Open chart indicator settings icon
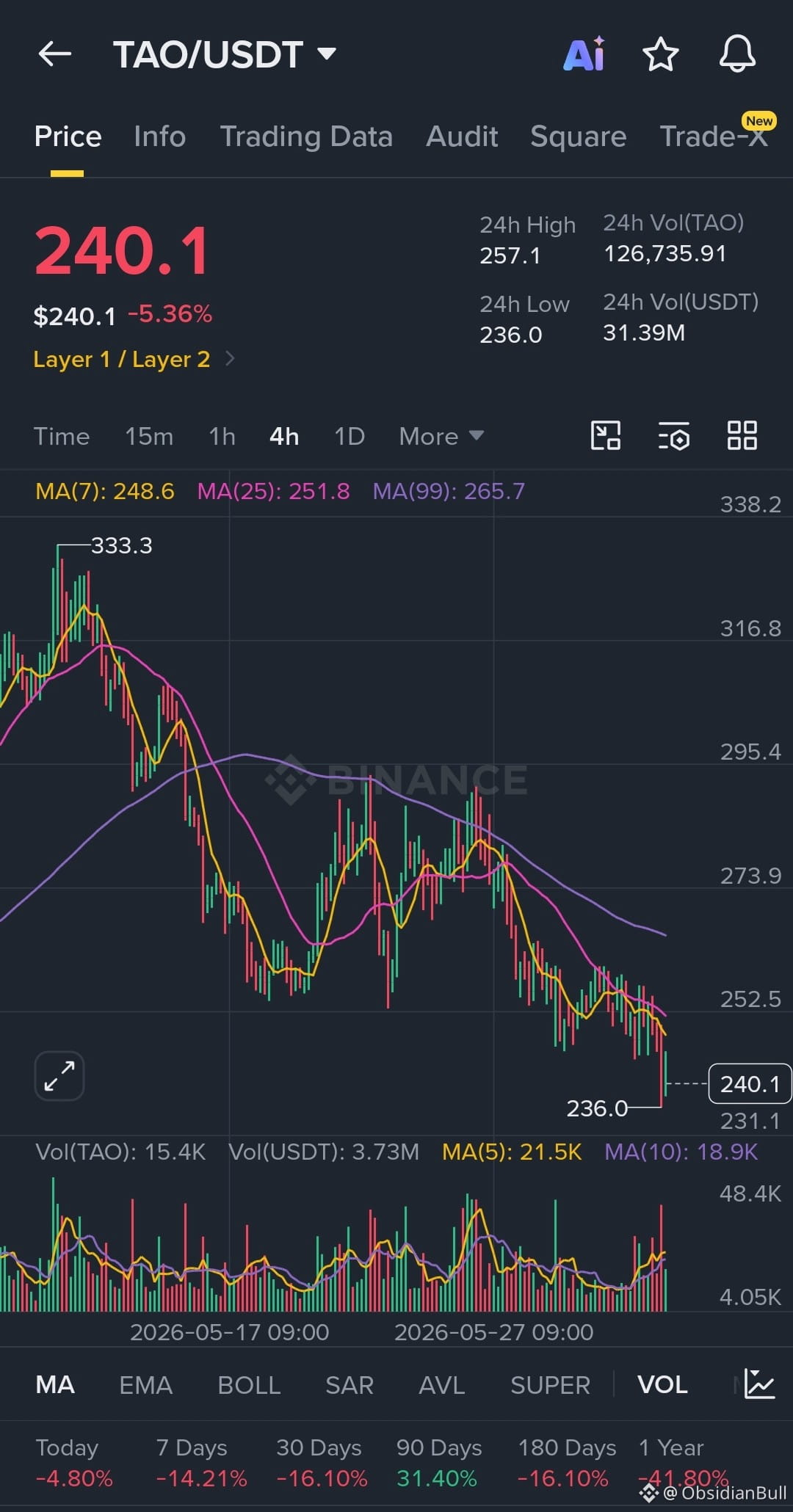 pos(673,435)
